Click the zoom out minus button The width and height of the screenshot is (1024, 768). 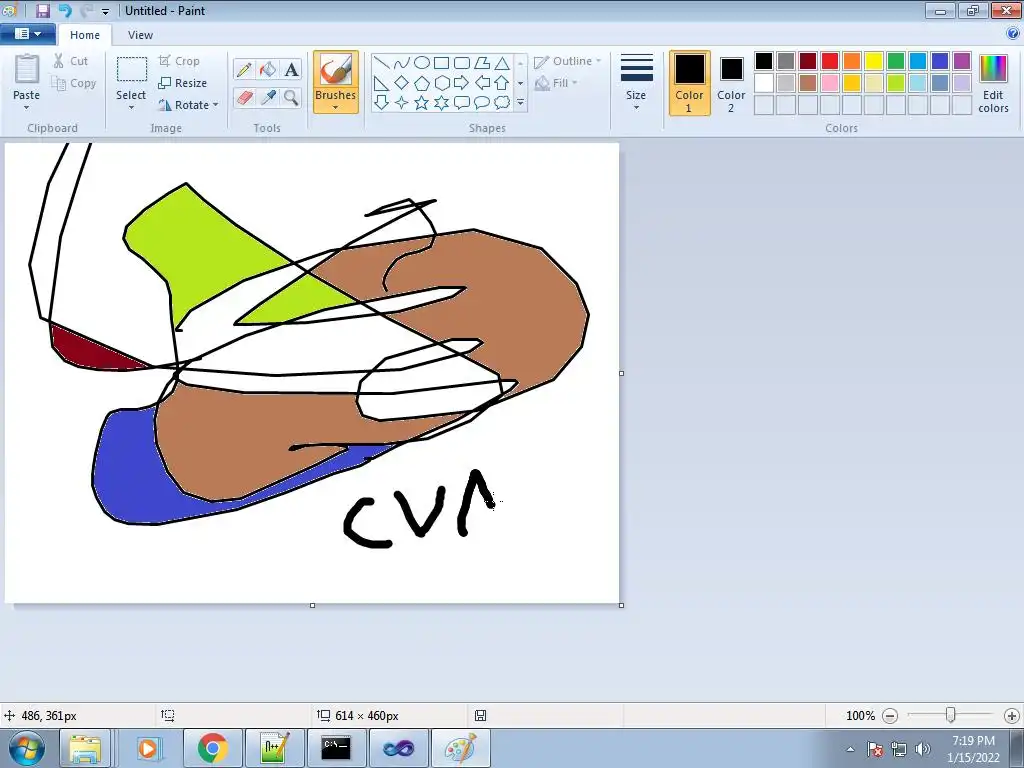click(x=889, y=716)
